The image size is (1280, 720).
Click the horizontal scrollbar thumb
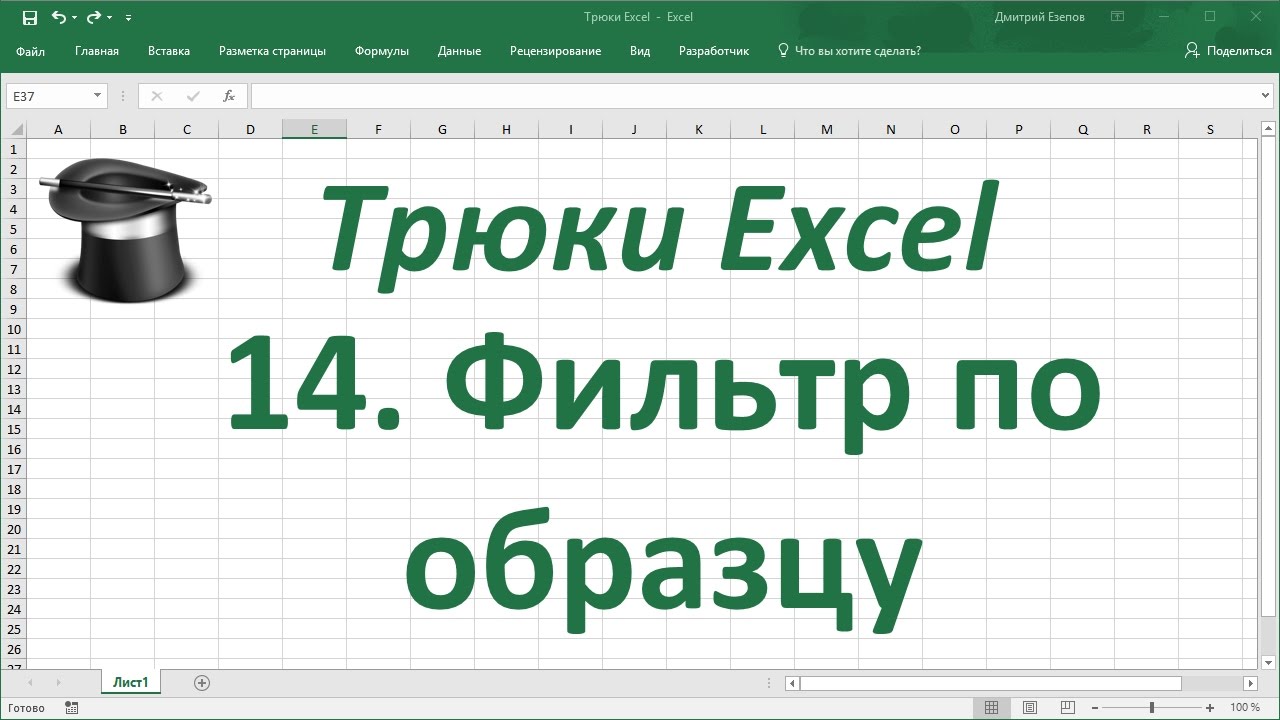click(990, 683)
